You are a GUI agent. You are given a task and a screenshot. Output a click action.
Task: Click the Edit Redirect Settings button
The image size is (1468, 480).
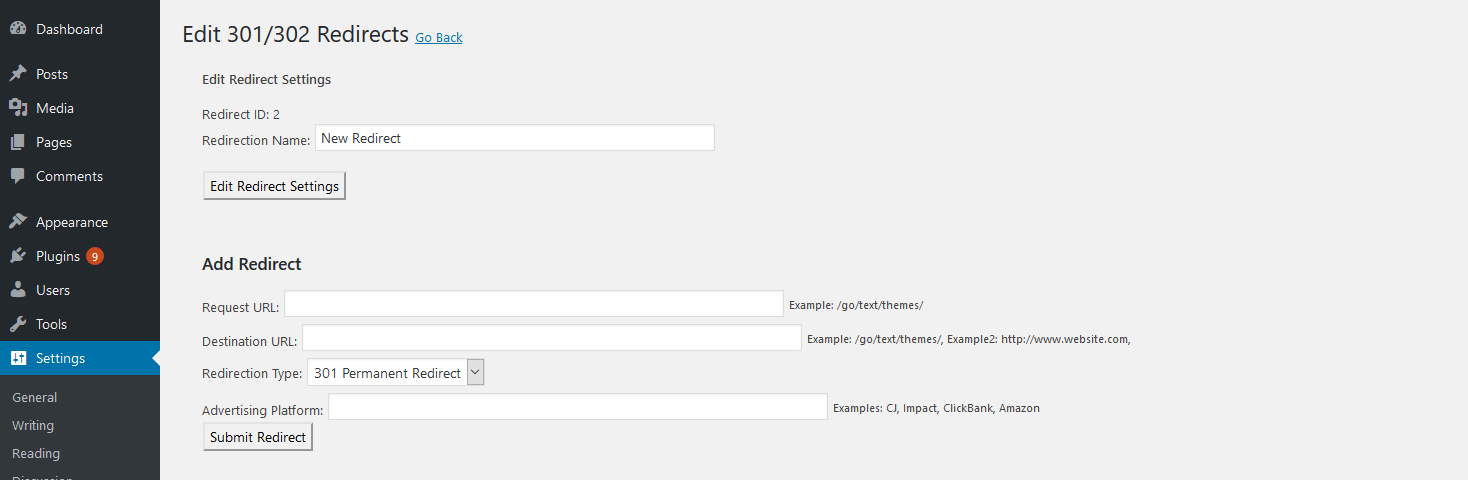tap(275, 186)
